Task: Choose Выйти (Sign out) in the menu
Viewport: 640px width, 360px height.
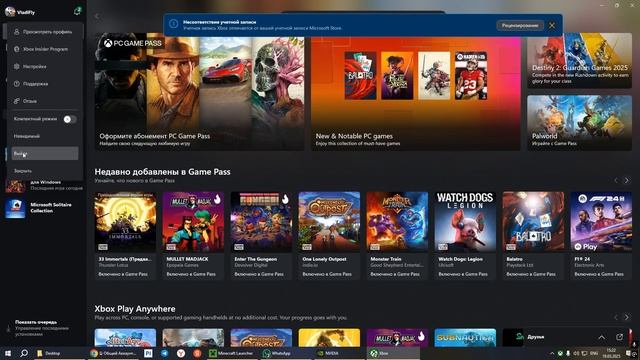Action: click(x=45, y=153)
